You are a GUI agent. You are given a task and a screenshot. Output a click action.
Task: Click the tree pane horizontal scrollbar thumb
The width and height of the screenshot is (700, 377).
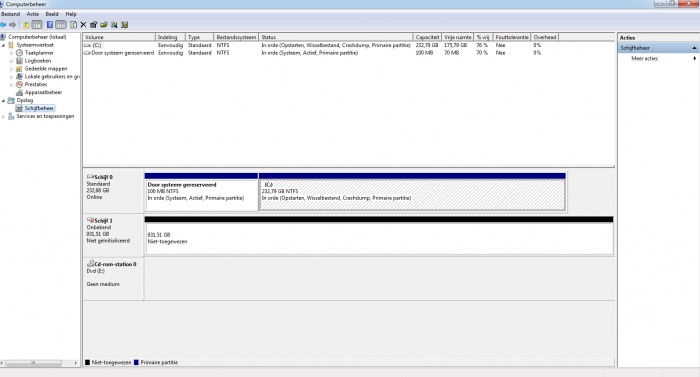point(33,363)
